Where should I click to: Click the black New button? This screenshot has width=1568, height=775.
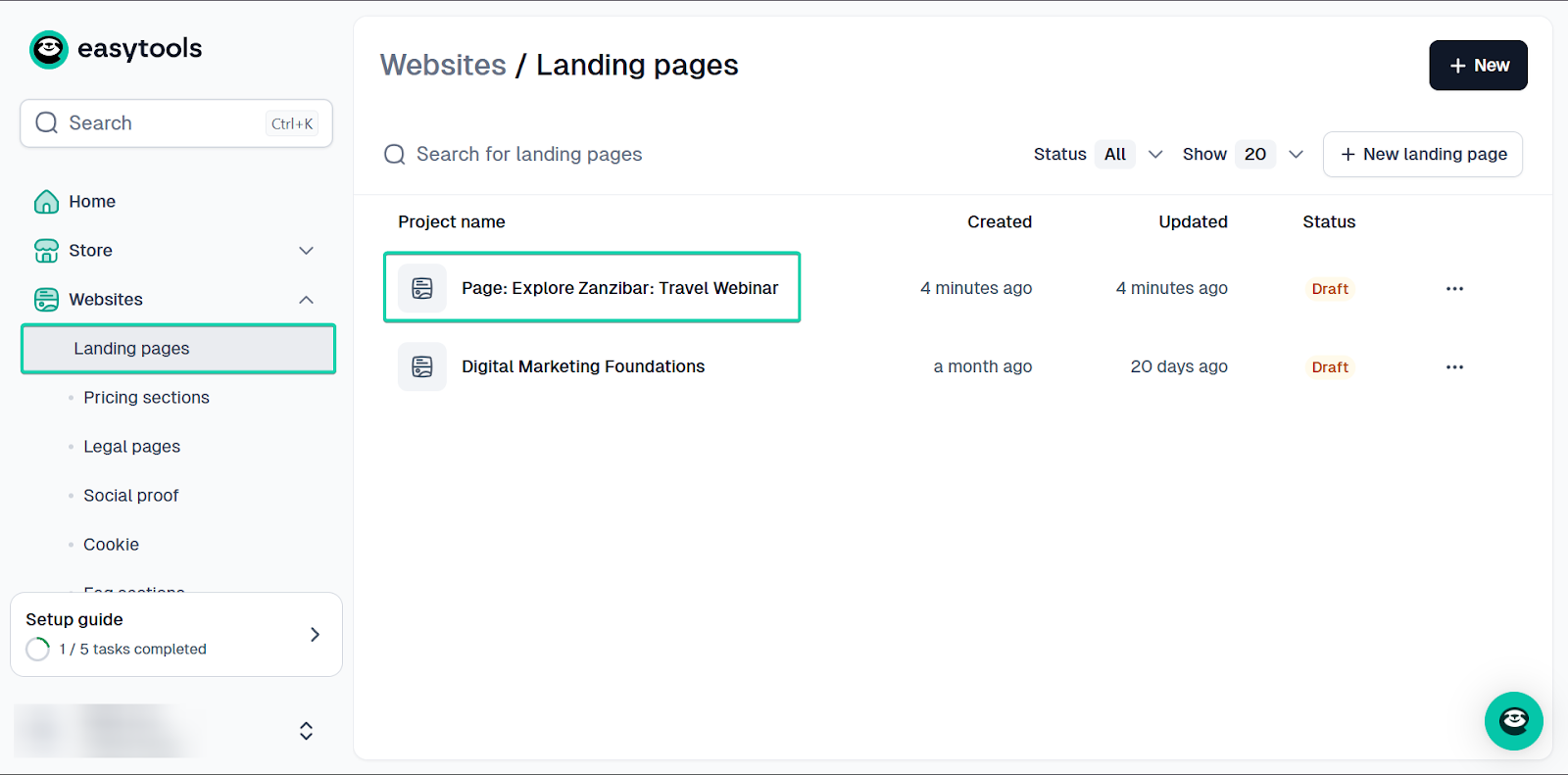coord(1478,66)
